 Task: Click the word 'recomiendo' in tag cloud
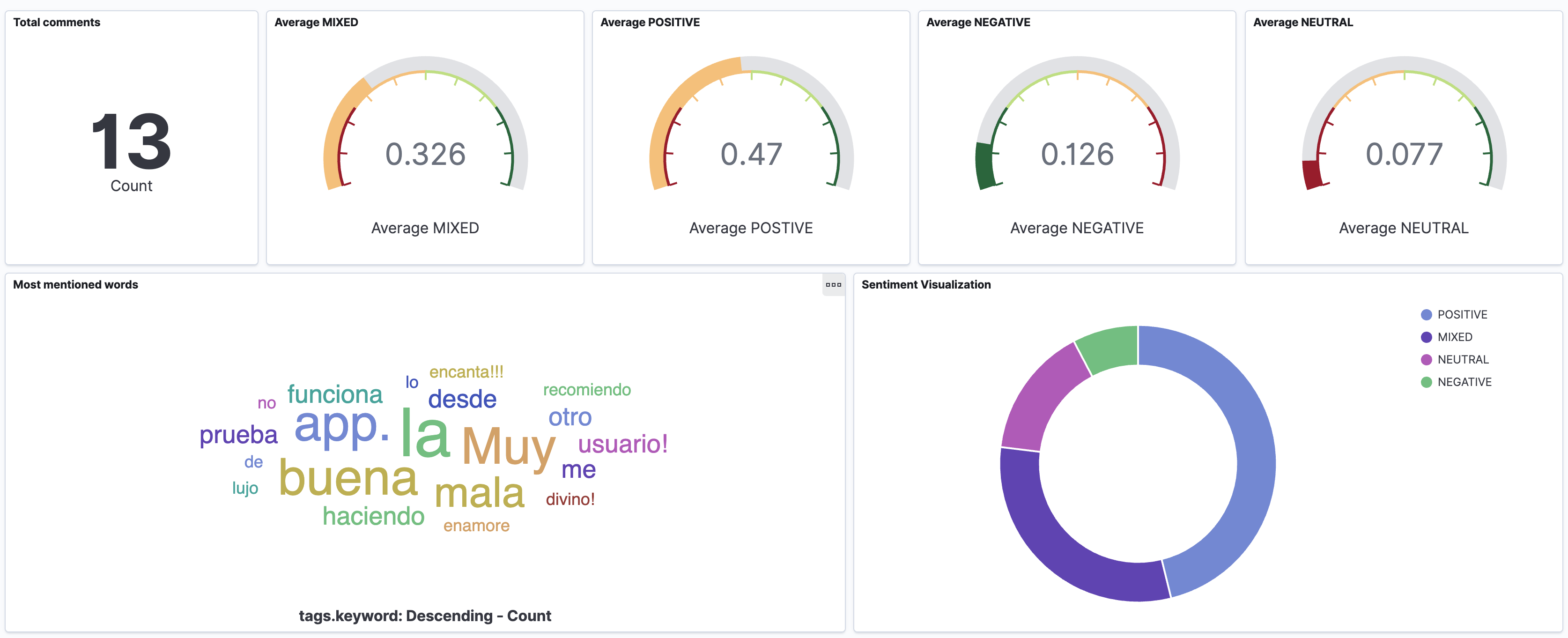(x=586, y=390)
